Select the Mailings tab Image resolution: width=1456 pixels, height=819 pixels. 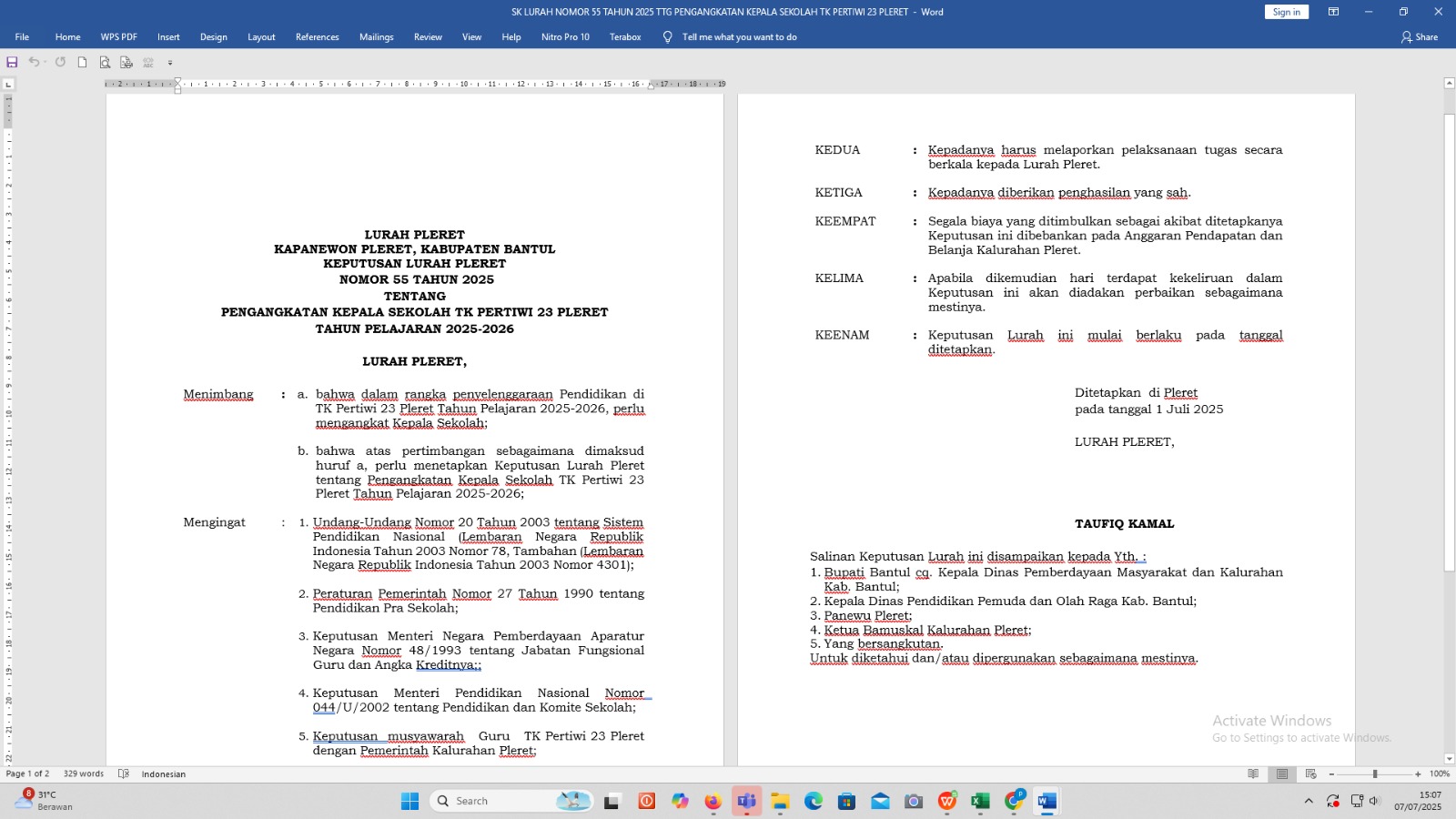coord(376,37)
